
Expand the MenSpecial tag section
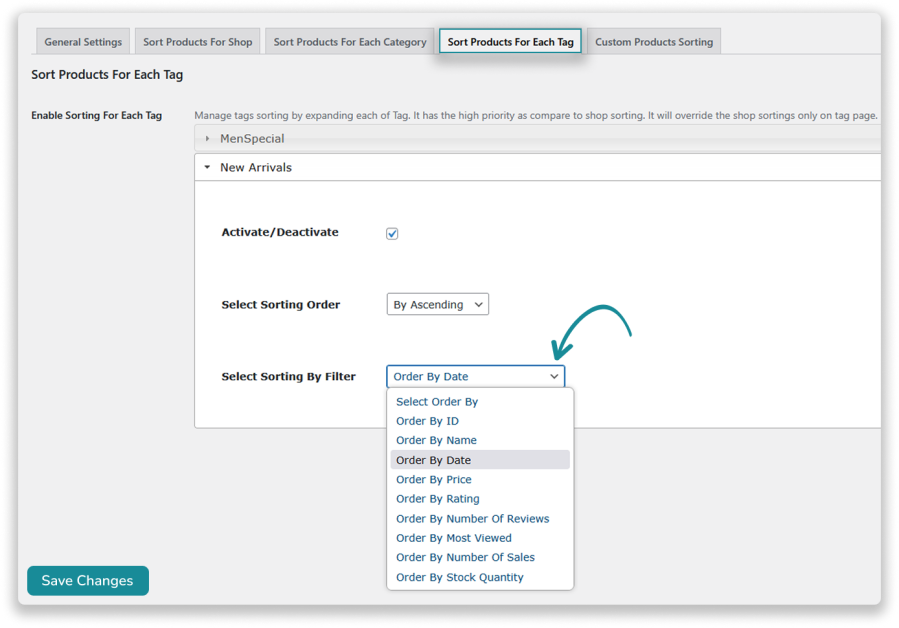(x=252, y=139)
